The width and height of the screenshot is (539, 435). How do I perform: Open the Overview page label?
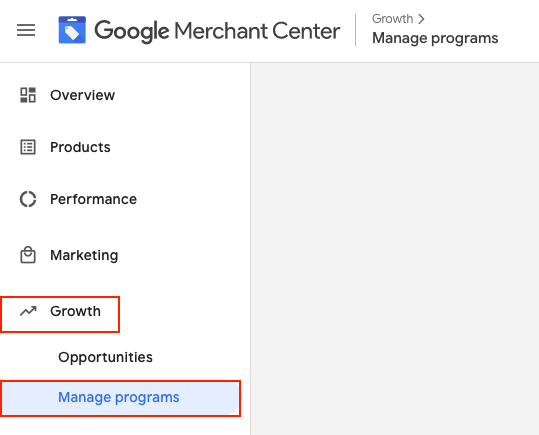[x=82, y=95]
